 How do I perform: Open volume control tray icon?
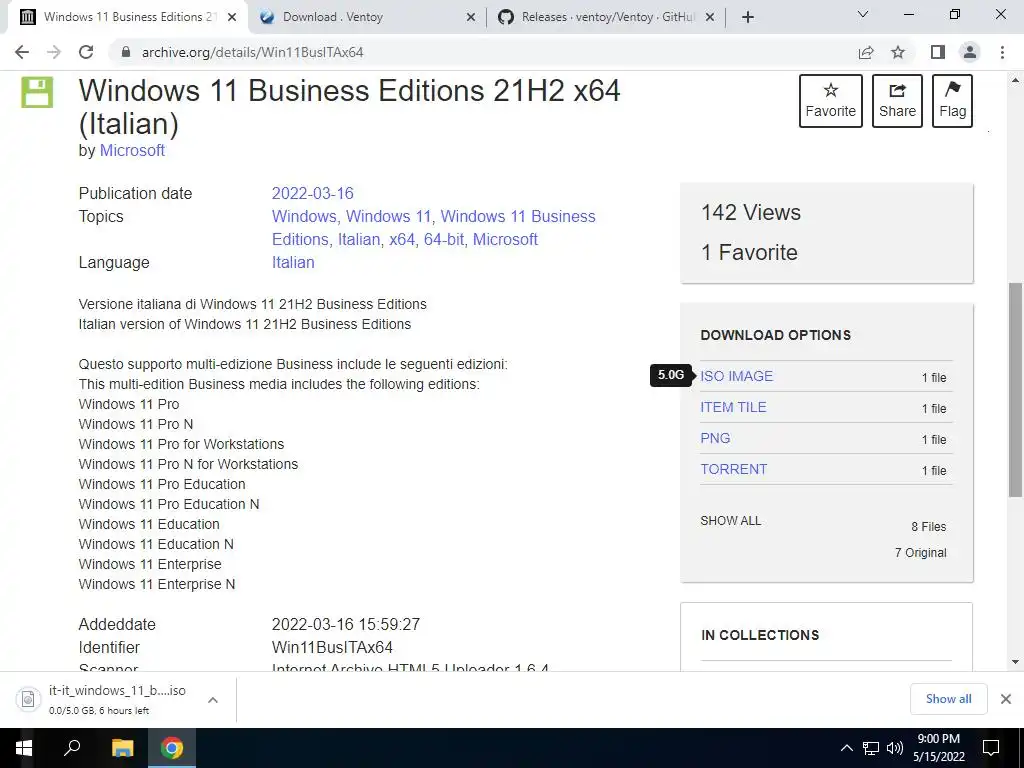click(895, 748)
